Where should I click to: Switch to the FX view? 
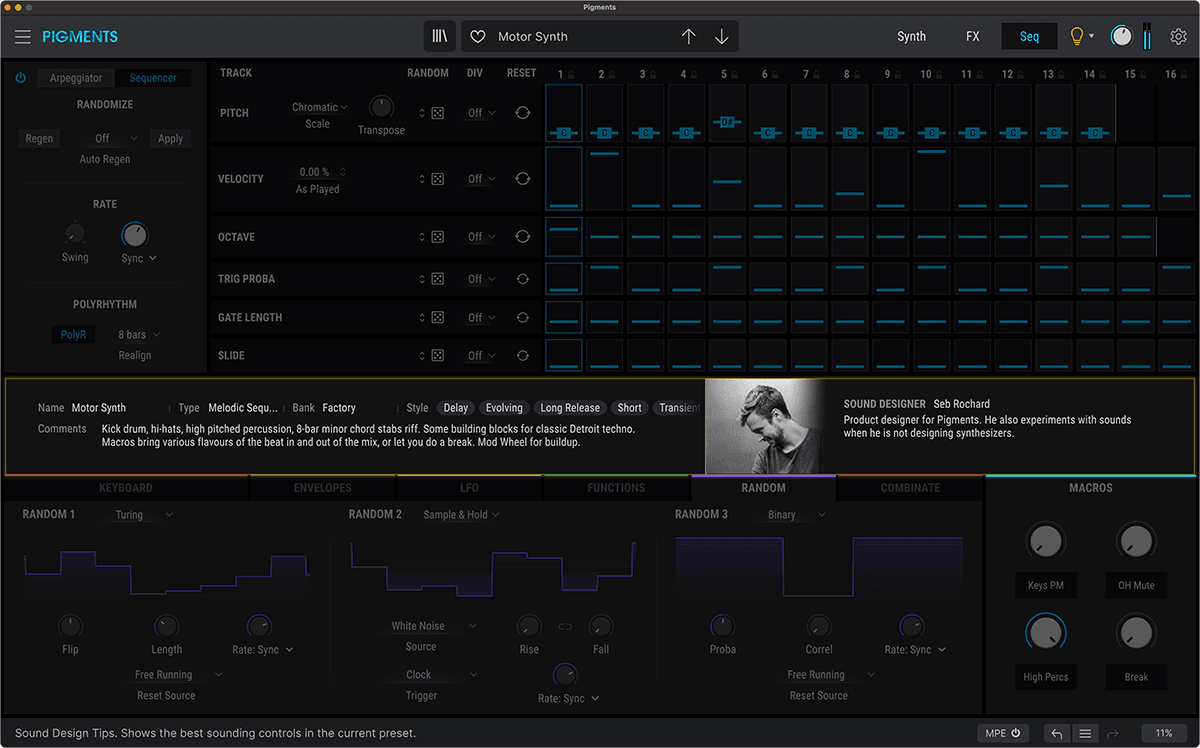(x=973, y=37)
